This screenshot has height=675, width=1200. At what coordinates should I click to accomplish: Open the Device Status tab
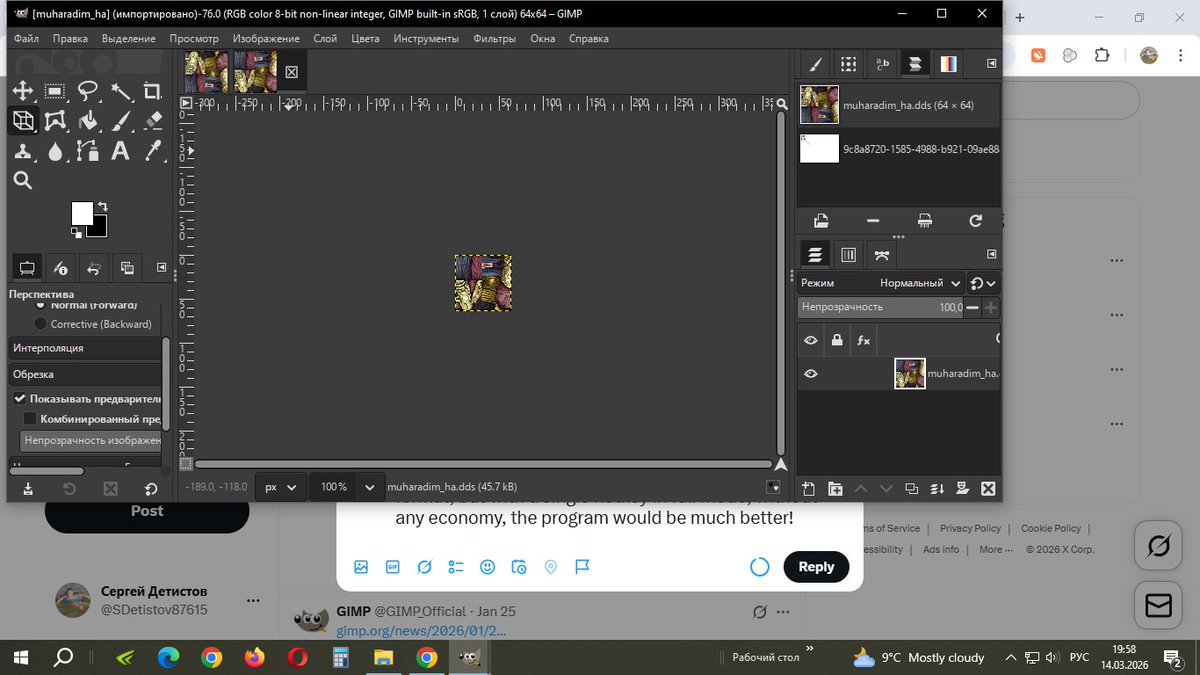coord(60,267)
